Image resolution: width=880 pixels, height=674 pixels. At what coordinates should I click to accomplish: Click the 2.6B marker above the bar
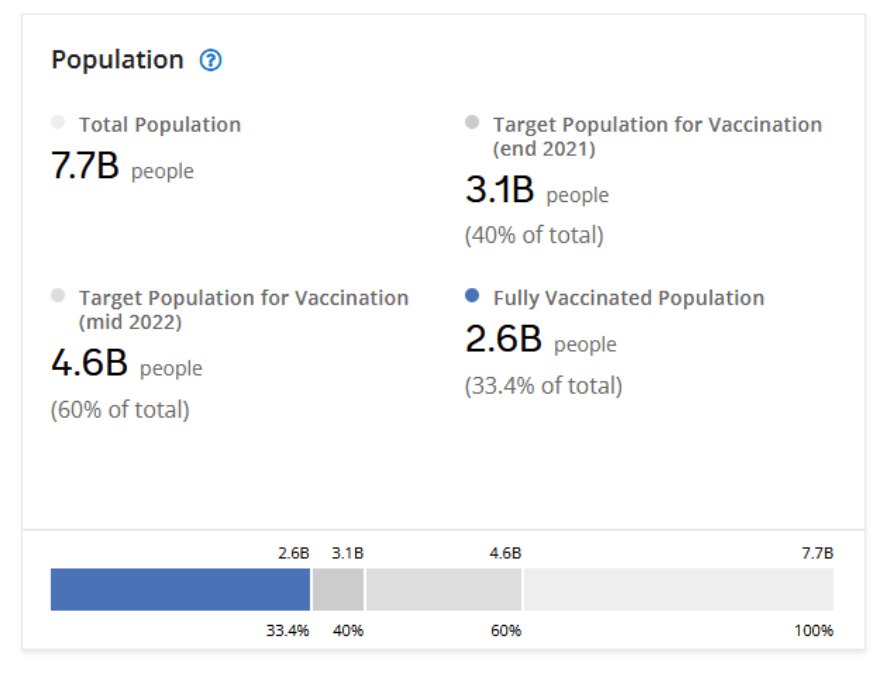point(293,553)
